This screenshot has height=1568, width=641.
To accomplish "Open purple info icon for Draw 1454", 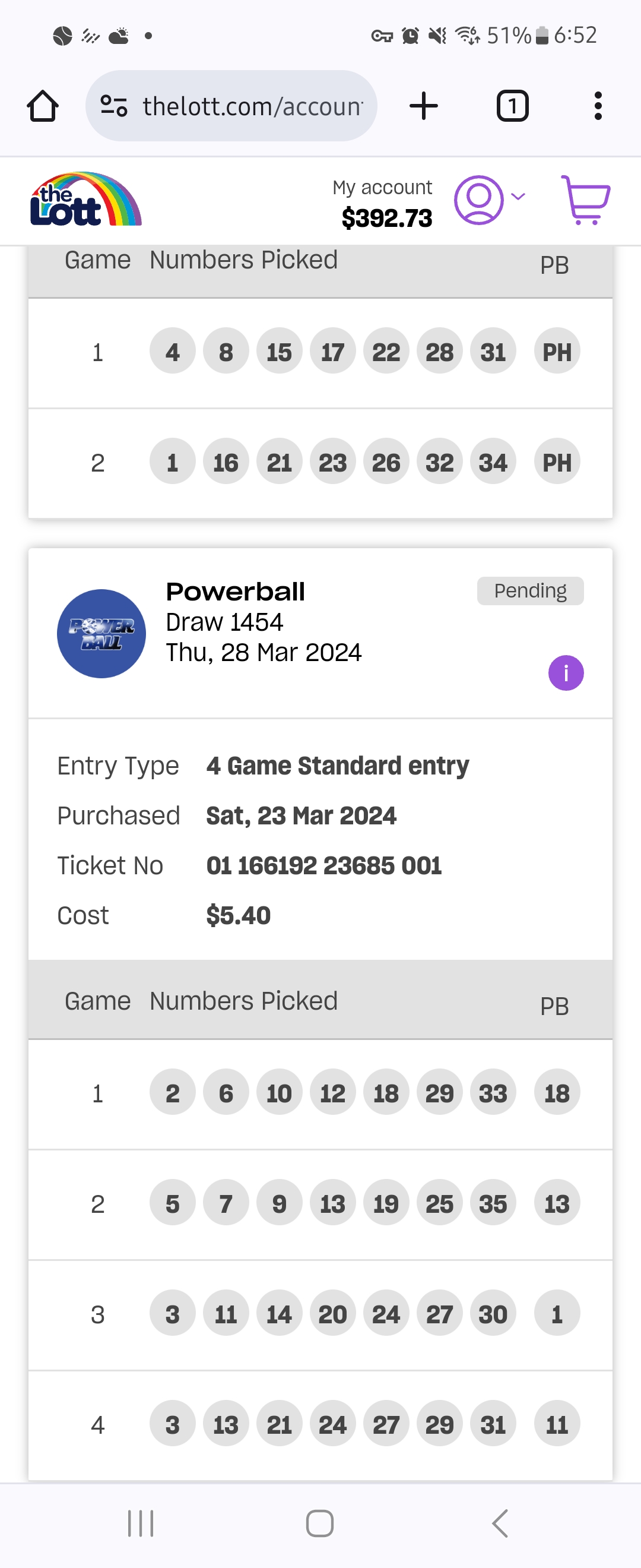I will tap(566, 673).
